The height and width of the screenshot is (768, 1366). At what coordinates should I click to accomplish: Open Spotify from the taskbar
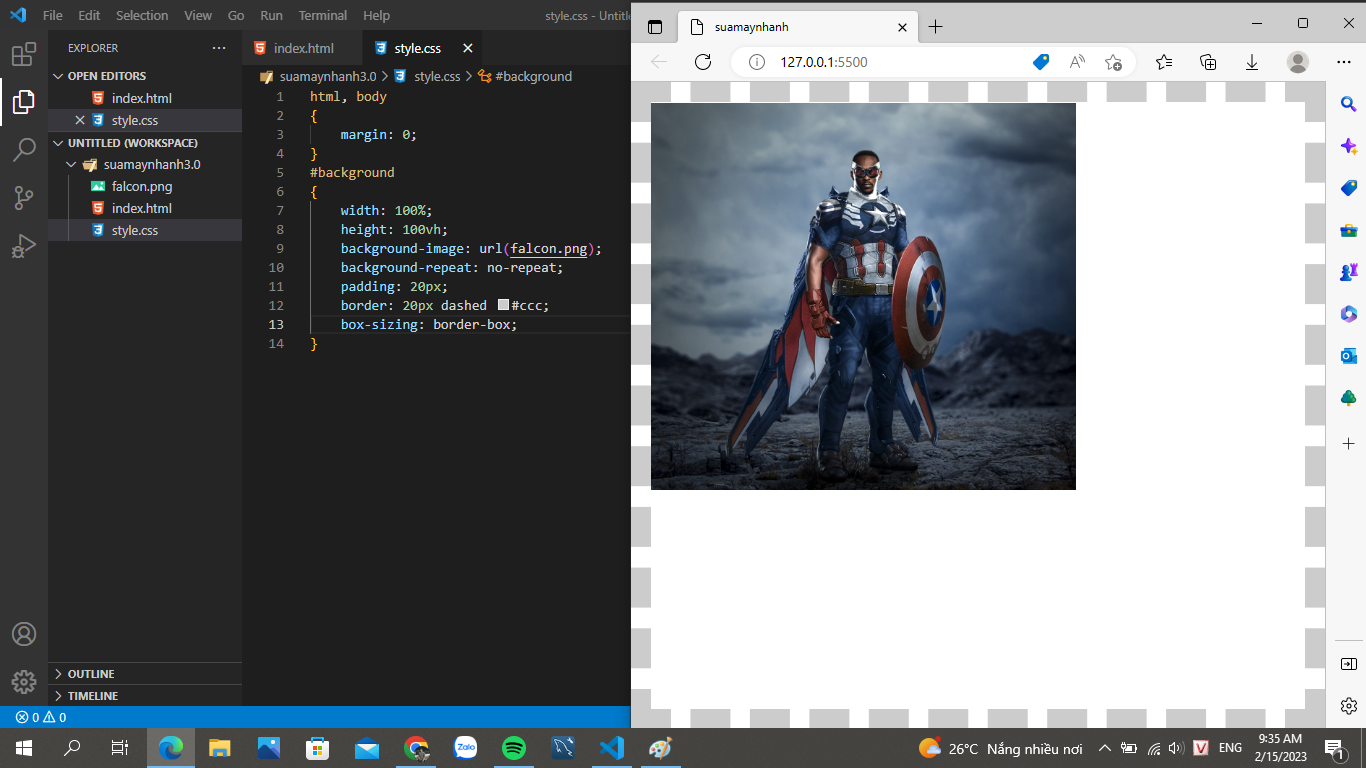coord(514,748)
